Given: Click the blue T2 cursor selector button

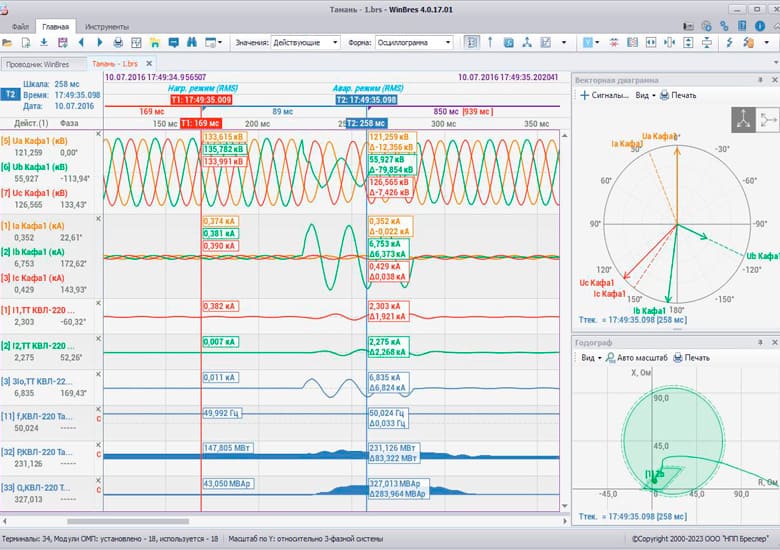Looking at the screenshot, I should (10, 94).
